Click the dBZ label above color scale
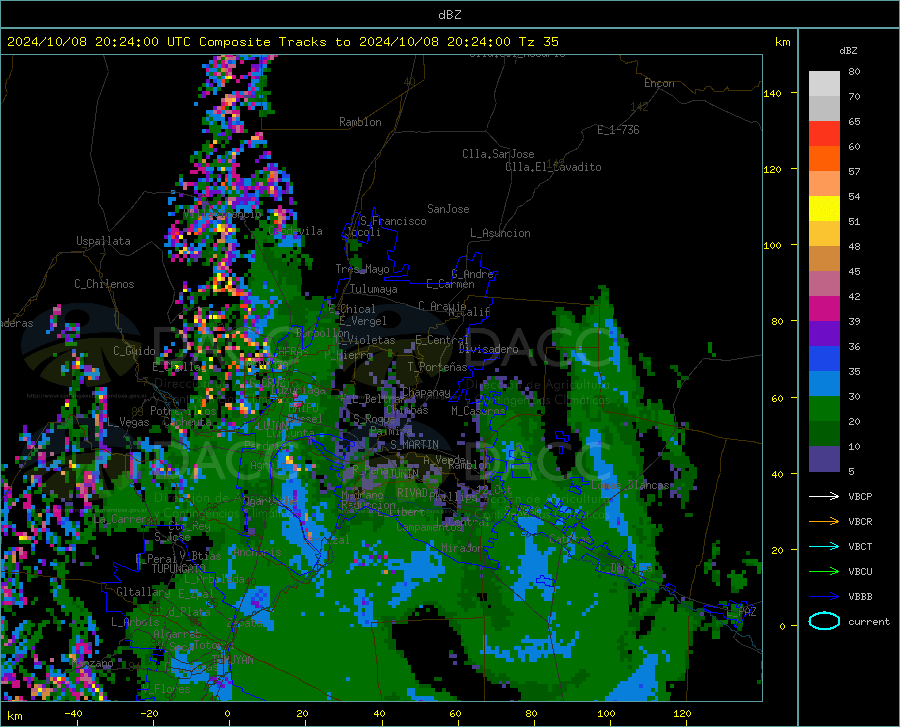 tap(848, 50)
